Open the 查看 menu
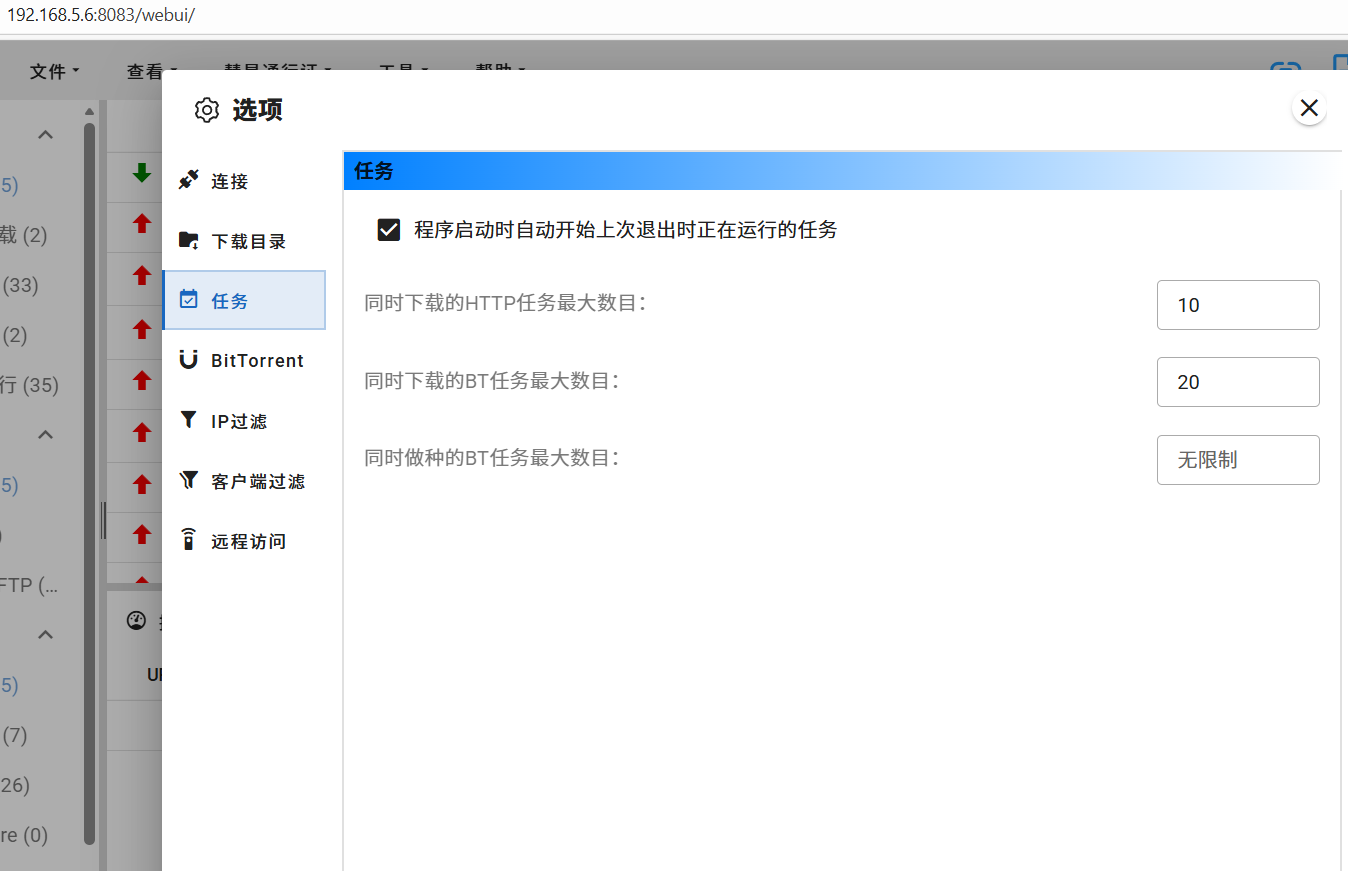The image size is (1348, 871). [x=151, y=71]
